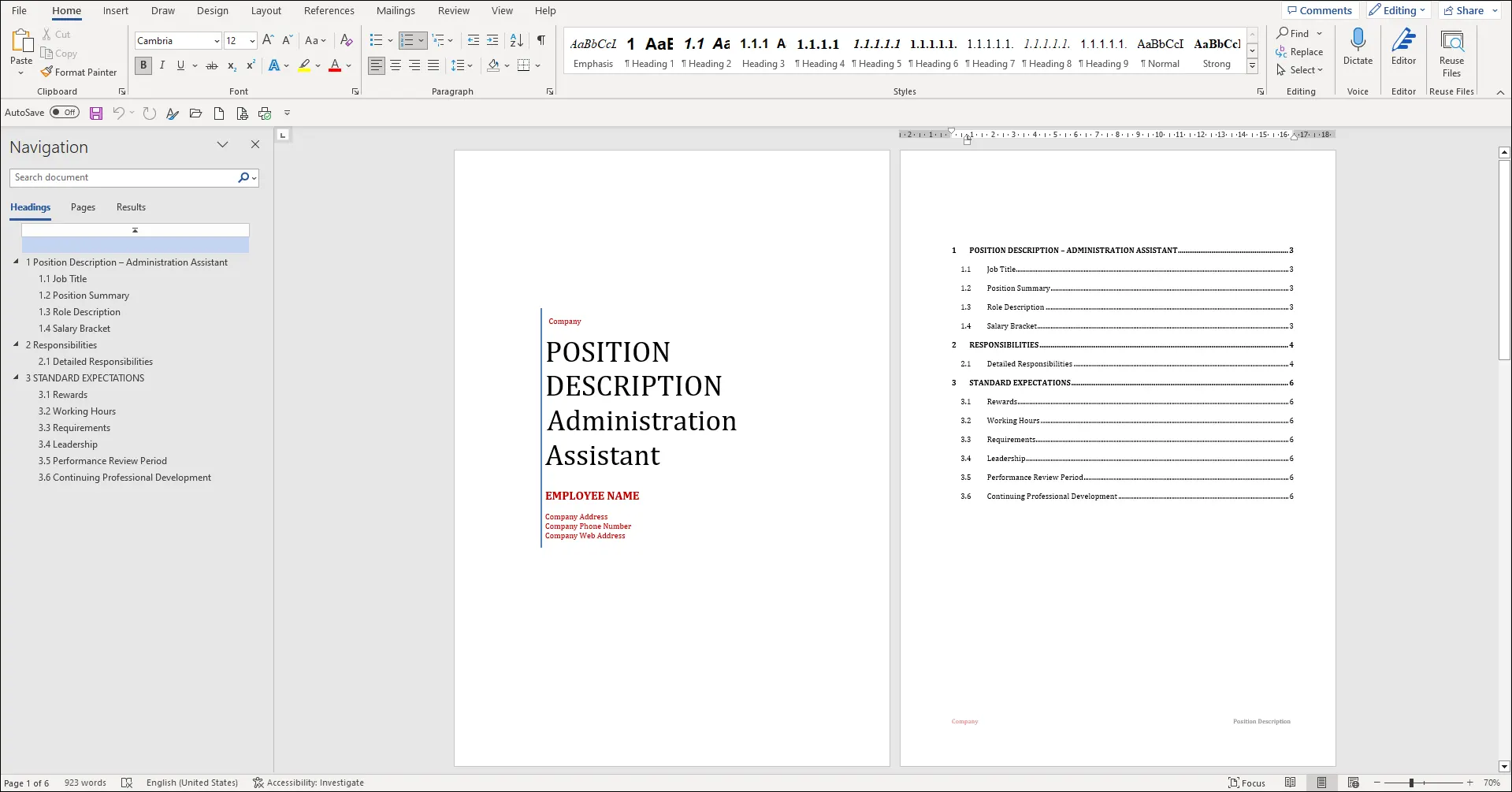1512x792 pixels.
Task: Apply strikethrough formatting
Action: (x=211, y=65)
